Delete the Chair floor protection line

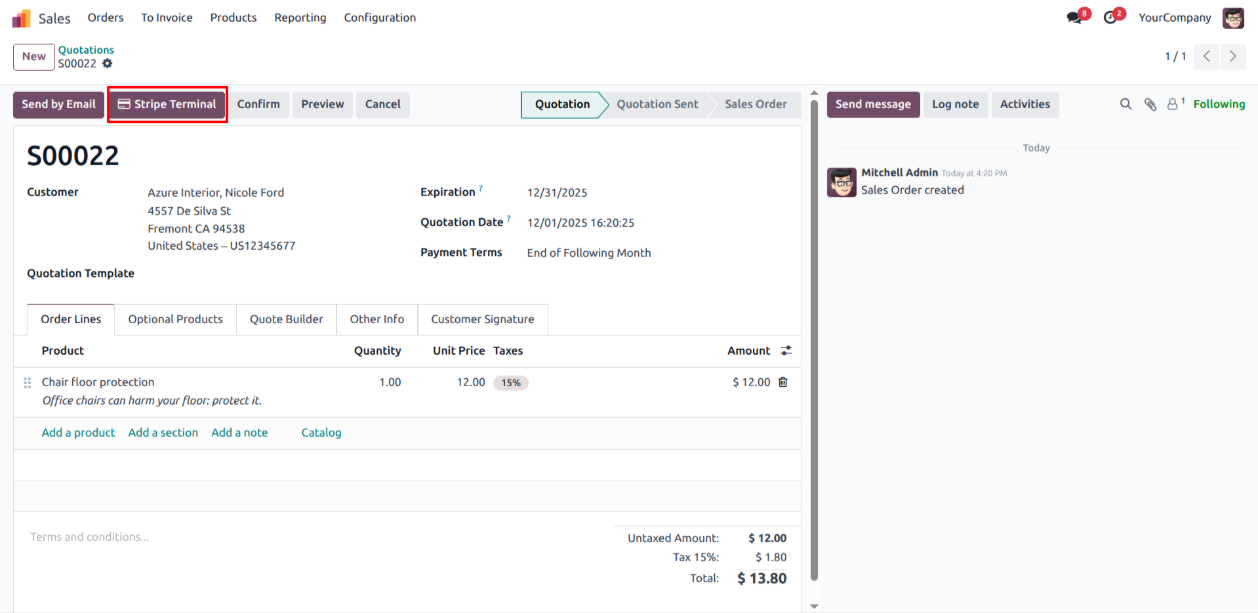click(783, 382)
